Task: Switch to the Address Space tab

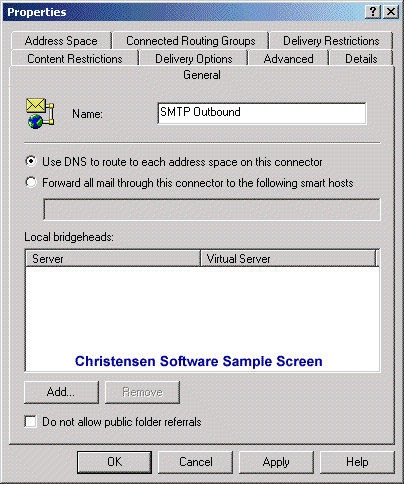Action: 61,41
